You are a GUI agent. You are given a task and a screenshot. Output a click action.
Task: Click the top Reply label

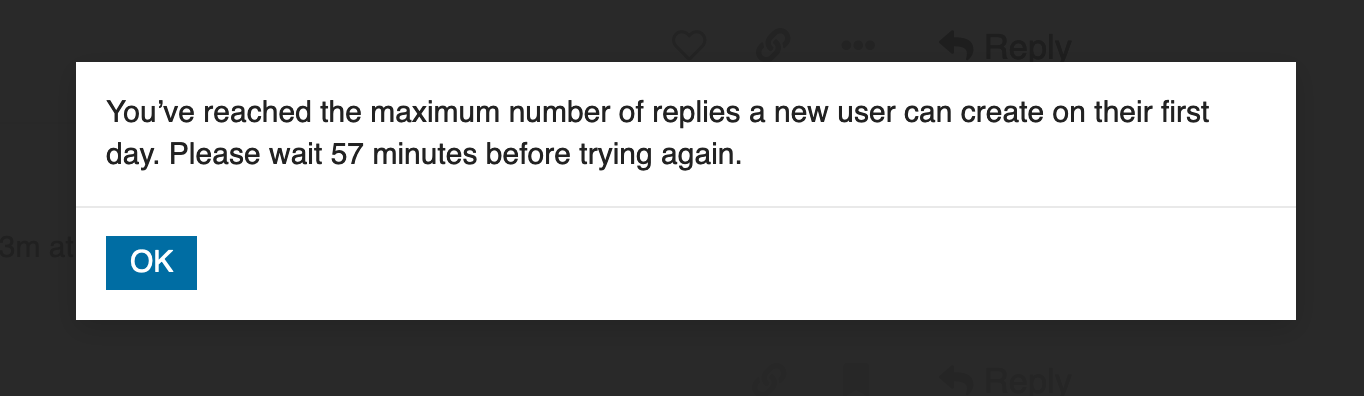(1028, 46)
